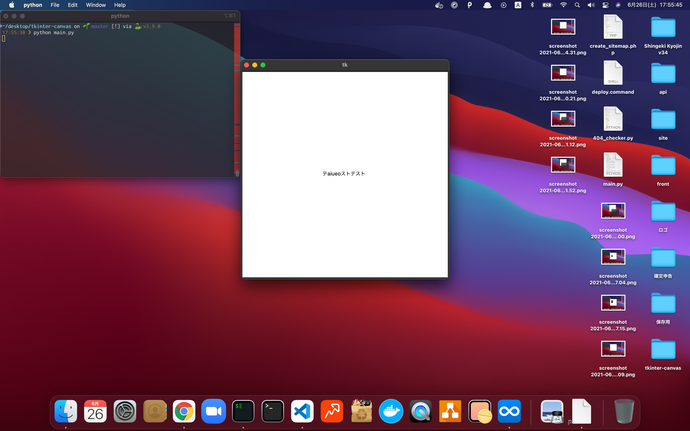
Task: Open the input source 'A' menu icon
Action: point(518,5)
